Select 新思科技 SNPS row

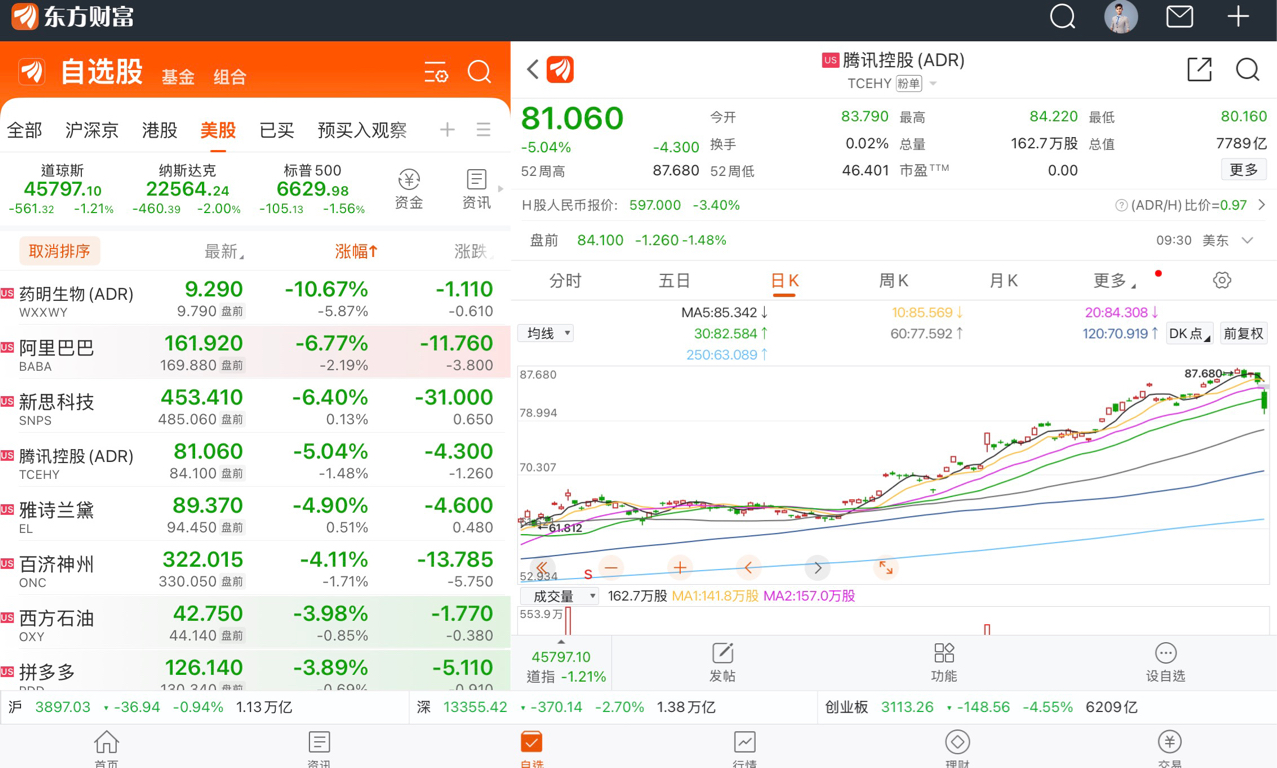[255, 407]
